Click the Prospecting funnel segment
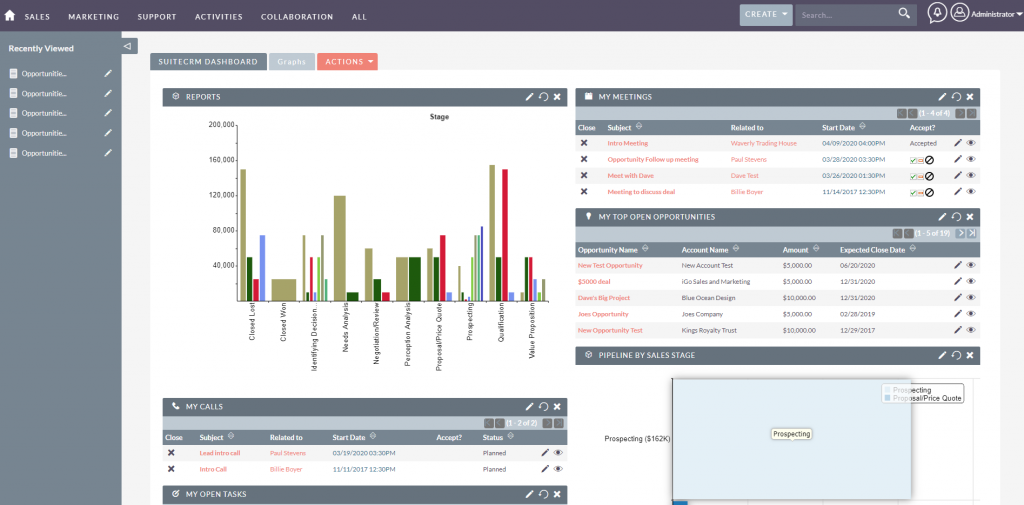This screenshot has height=505, width=1024. click(792, 438)
